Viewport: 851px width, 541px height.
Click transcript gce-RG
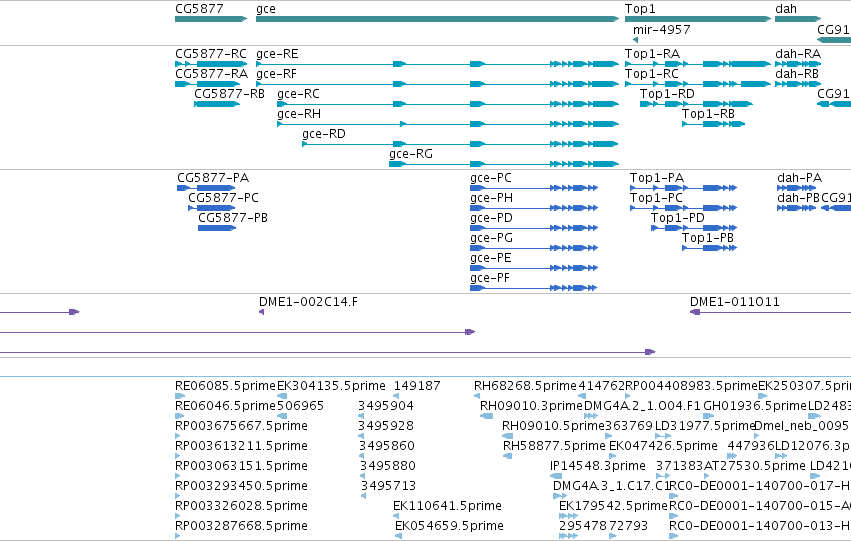point(504,164)
